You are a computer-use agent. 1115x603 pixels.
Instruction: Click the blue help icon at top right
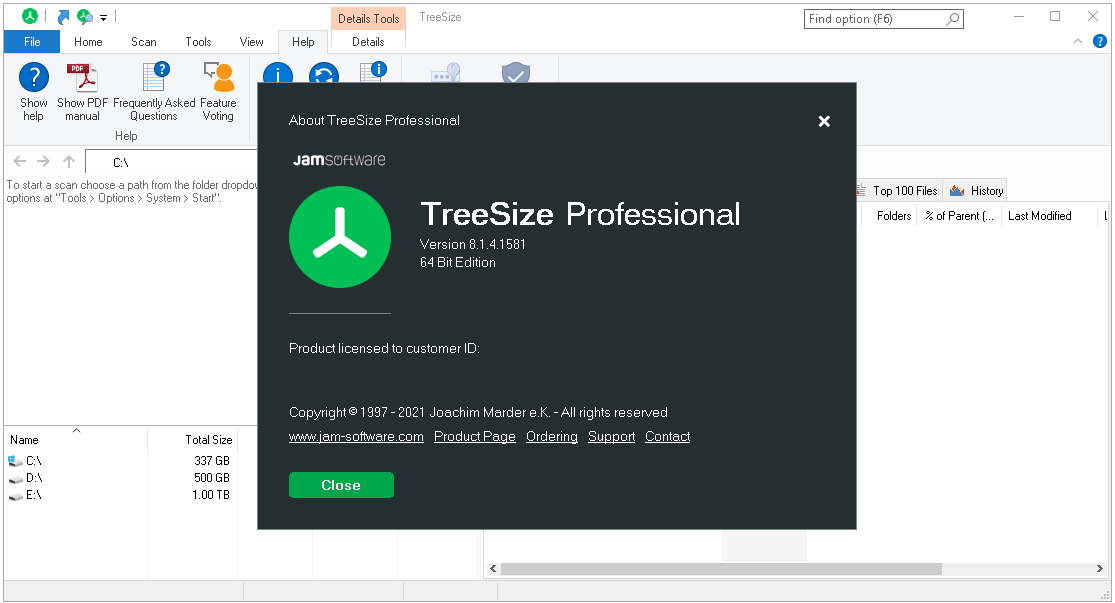click(1099, 42)
